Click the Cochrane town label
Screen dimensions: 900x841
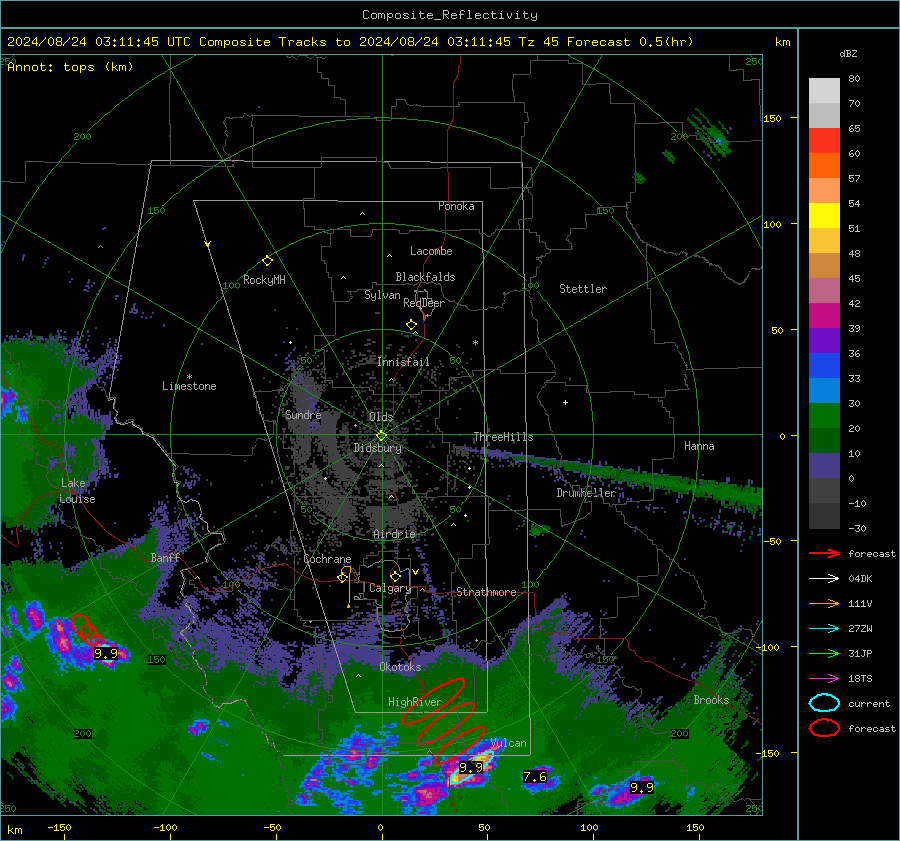(x=327, y=559)
